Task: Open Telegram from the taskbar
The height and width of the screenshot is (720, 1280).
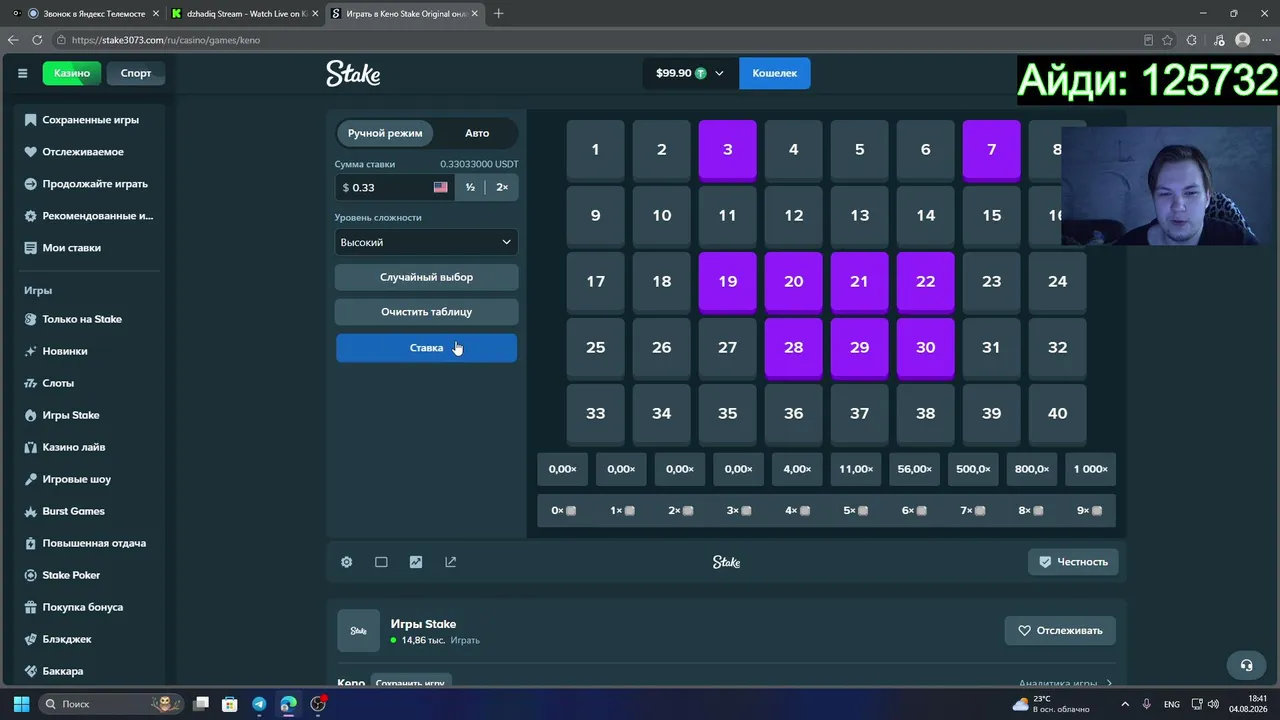Action: pyautogui.click(x=259, y=704)
